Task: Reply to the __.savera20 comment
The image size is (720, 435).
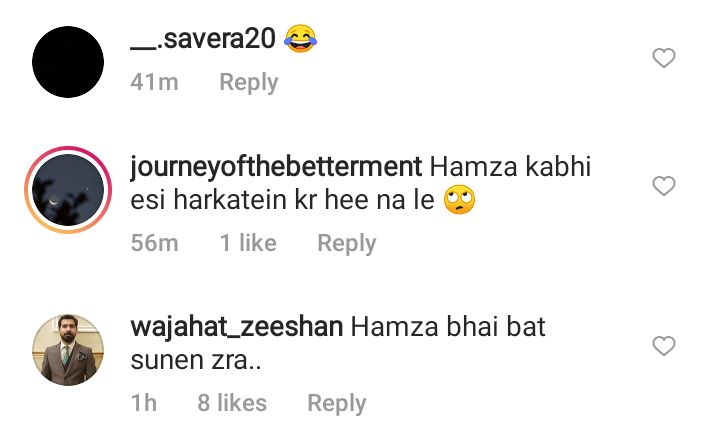Action: pyautogui.click(x=249, y=83)
